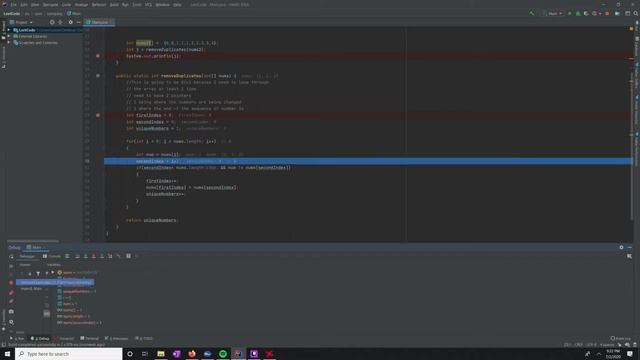Image resolution: width=640 pixels, height=360 pixels.
Task: Switch to the Console tab in Debug panel
Action: [52, 256]
